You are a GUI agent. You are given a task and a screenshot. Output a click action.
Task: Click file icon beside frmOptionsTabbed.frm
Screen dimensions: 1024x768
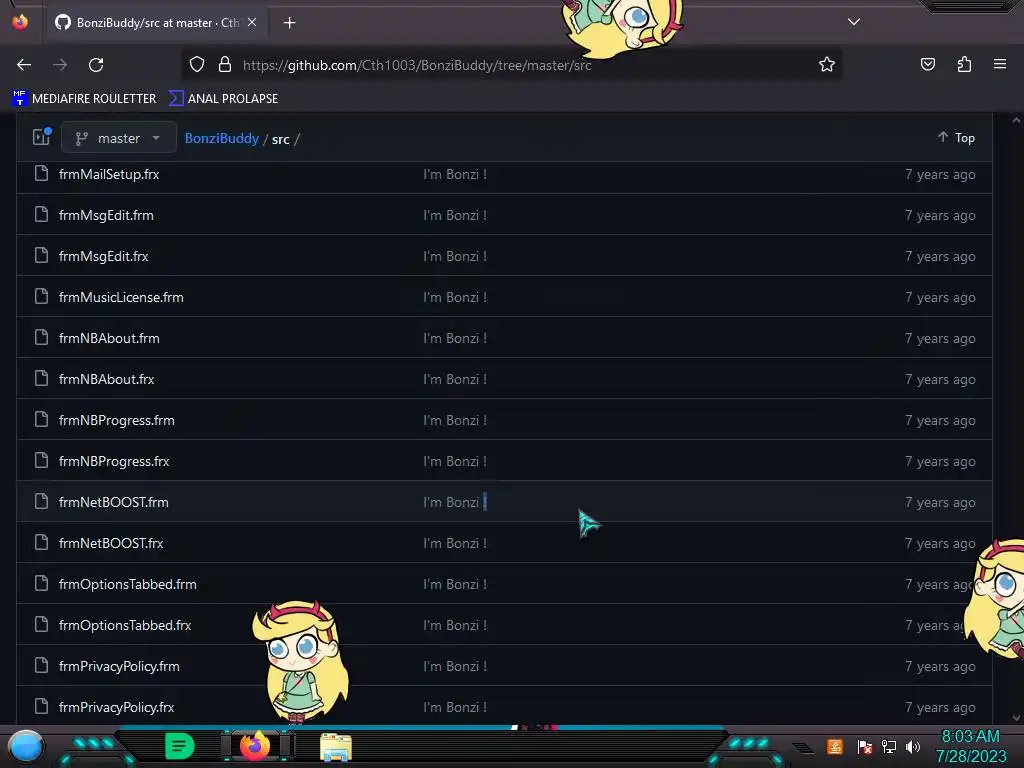41,583
